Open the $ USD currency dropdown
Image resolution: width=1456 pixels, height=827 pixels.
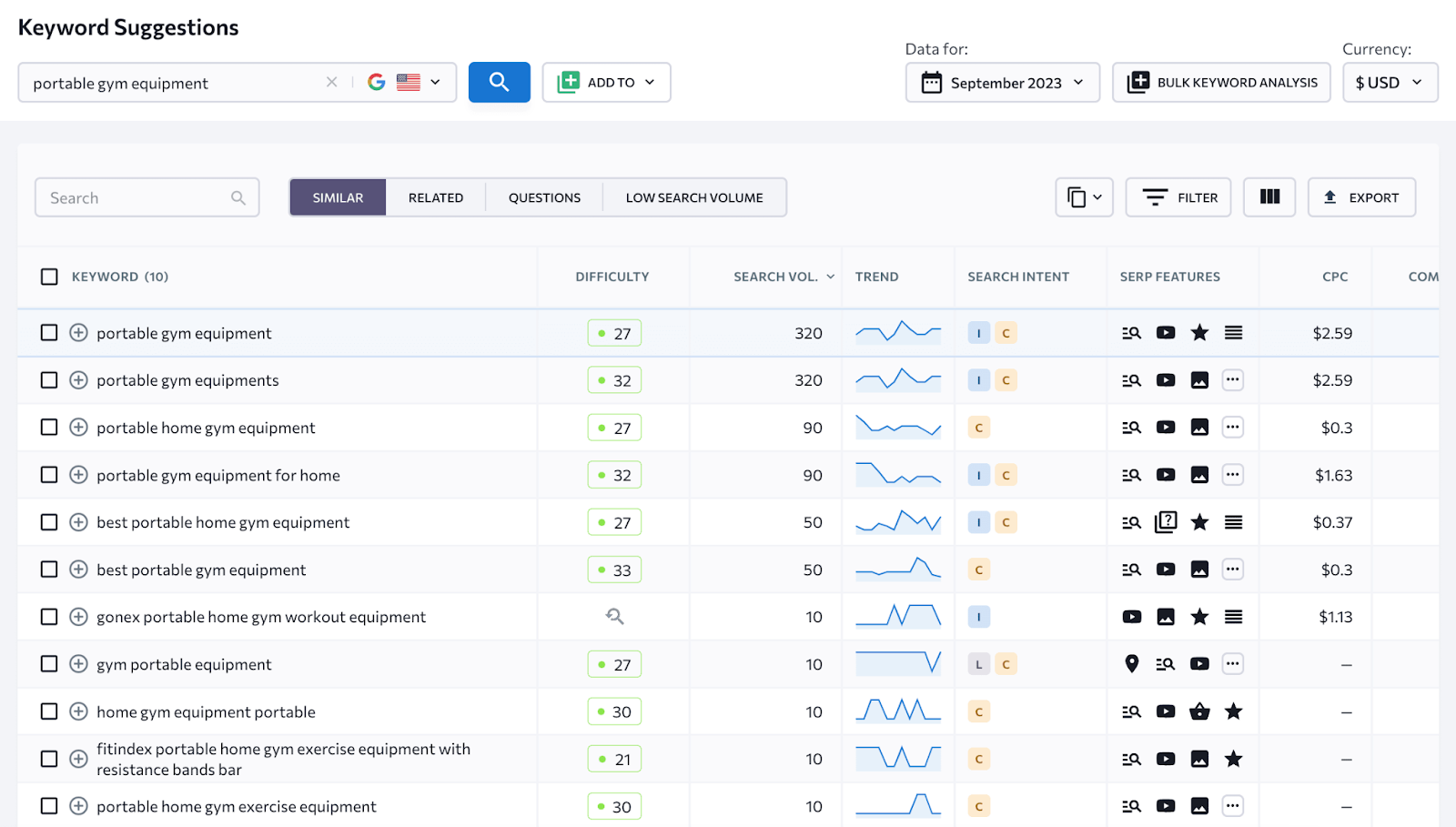tap(1390, 82)
